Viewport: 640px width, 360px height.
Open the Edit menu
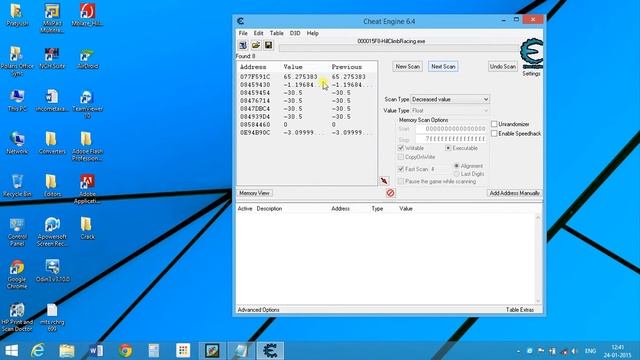[258, 33]
